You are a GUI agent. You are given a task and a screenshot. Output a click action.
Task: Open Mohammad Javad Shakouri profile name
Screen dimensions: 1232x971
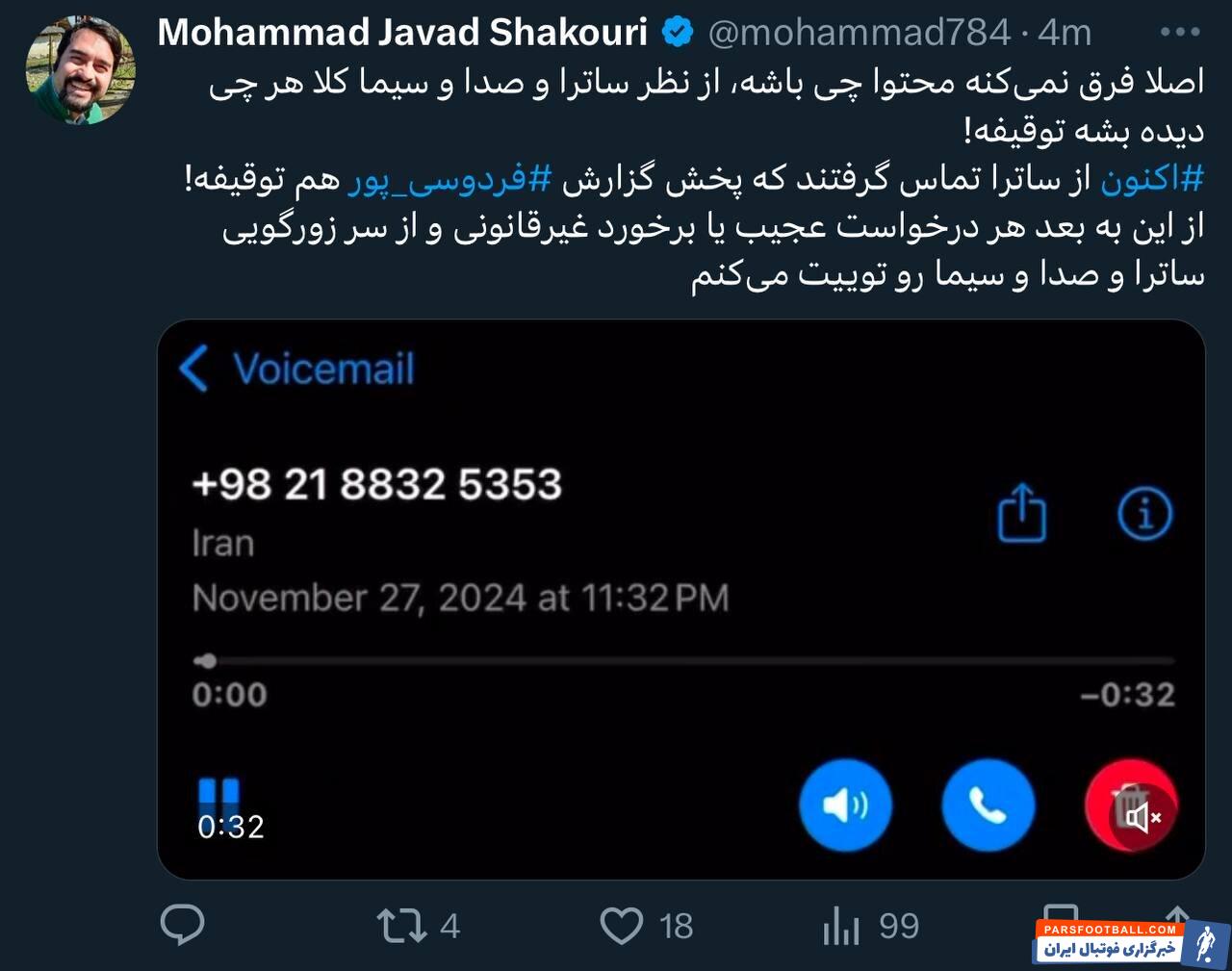pos(402,32)
